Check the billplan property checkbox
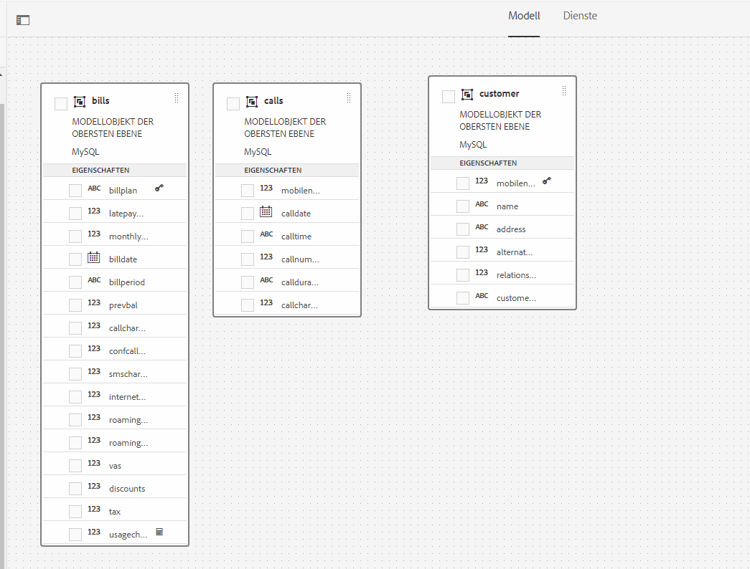The width and height of the screenshot is (750, 569). 75,190
